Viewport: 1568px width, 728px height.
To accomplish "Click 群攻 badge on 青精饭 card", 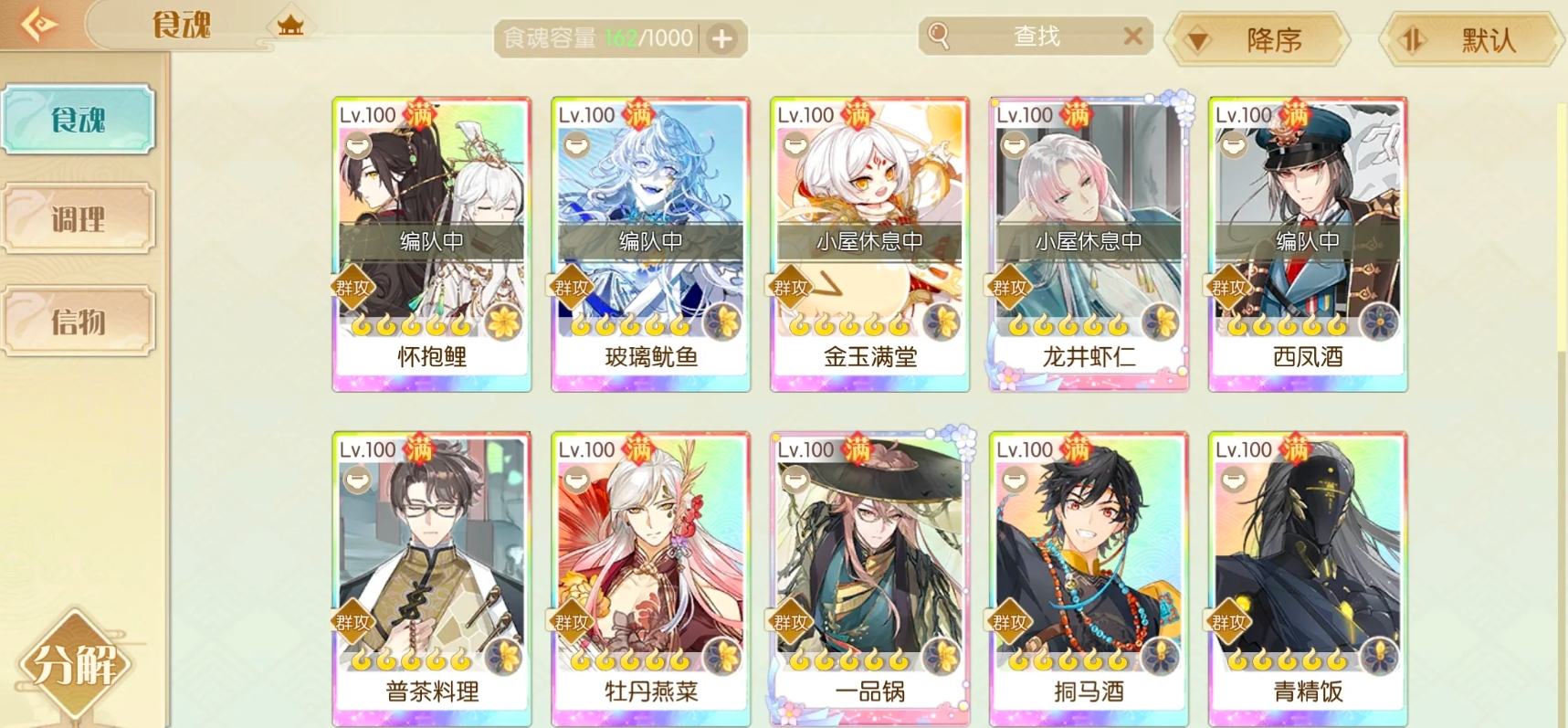I will (x=1228, y=622).
